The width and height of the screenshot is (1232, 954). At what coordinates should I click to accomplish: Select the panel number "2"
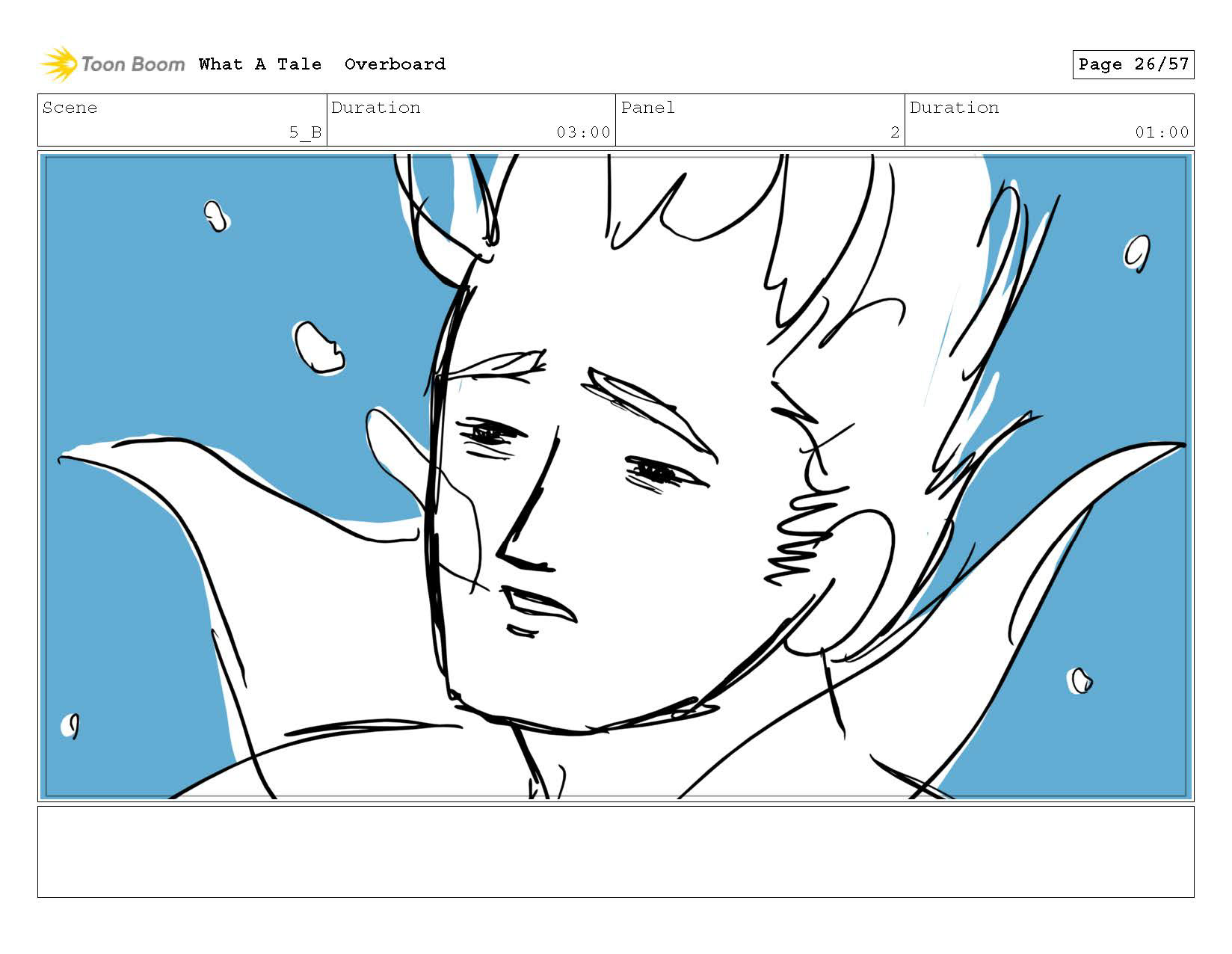pos(894,132)
